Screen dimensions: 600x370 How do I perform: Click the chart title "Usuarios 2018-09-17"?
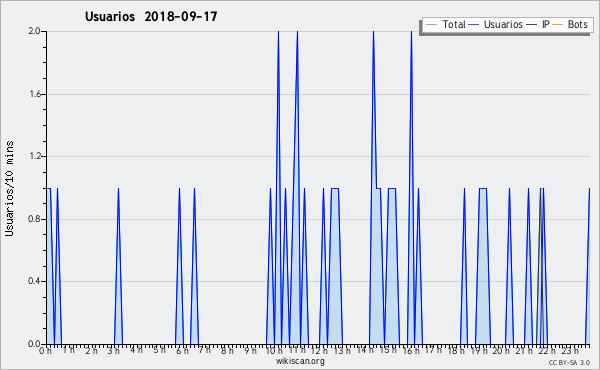(x=151, y=16)
